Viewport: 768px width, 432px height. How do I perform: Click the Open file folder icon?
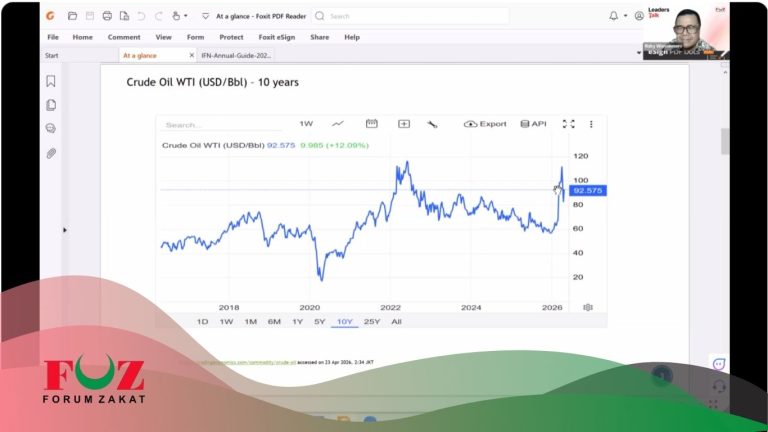[72, 16]
